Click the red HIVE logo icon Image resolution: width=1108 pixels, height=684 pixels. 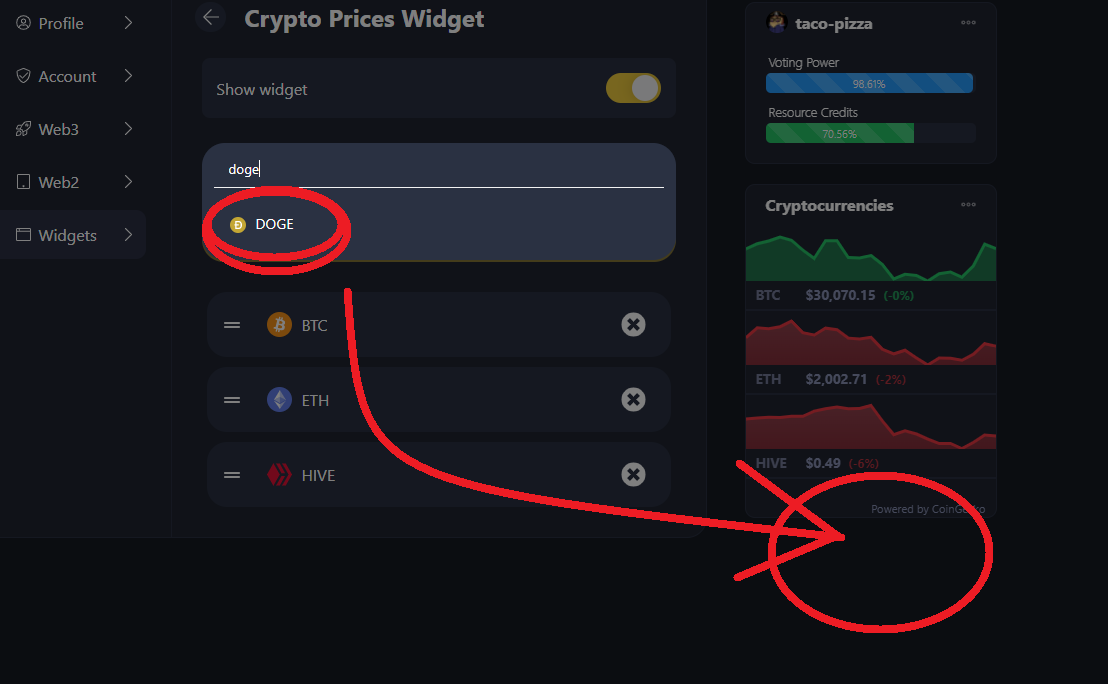279,474
